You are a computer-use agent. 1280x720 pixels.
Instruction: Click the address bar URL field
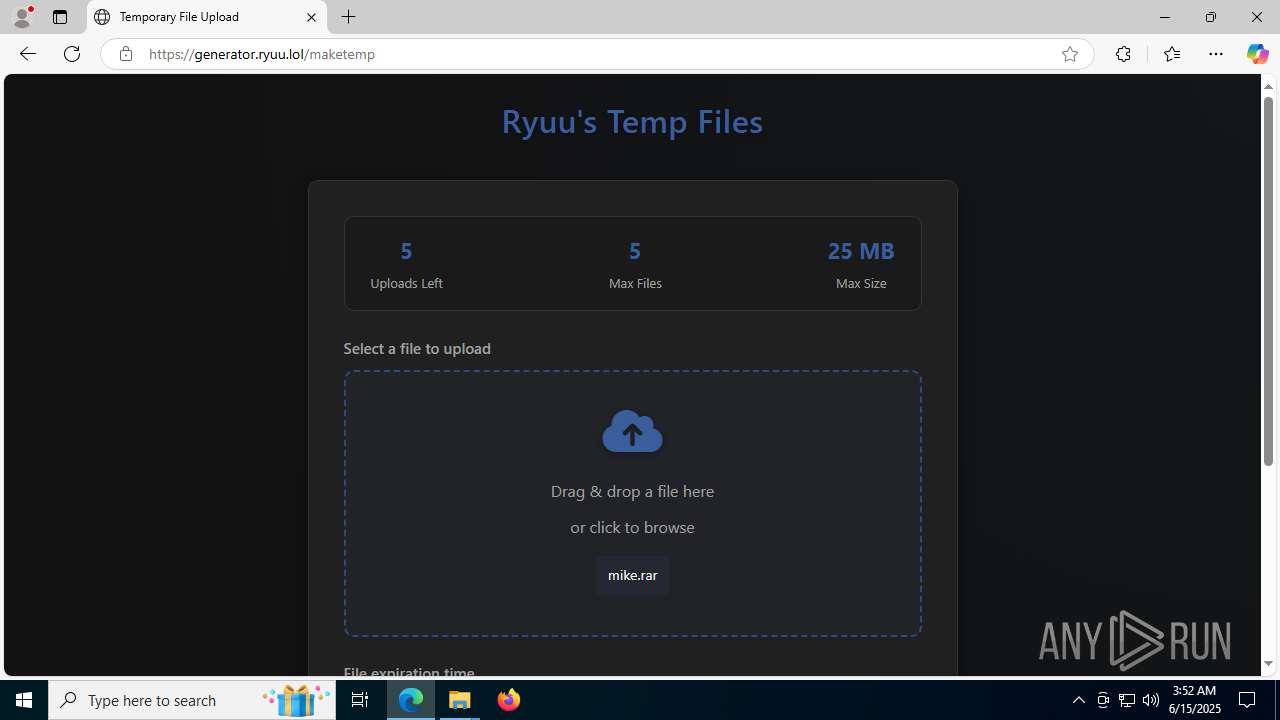(595, 54)
